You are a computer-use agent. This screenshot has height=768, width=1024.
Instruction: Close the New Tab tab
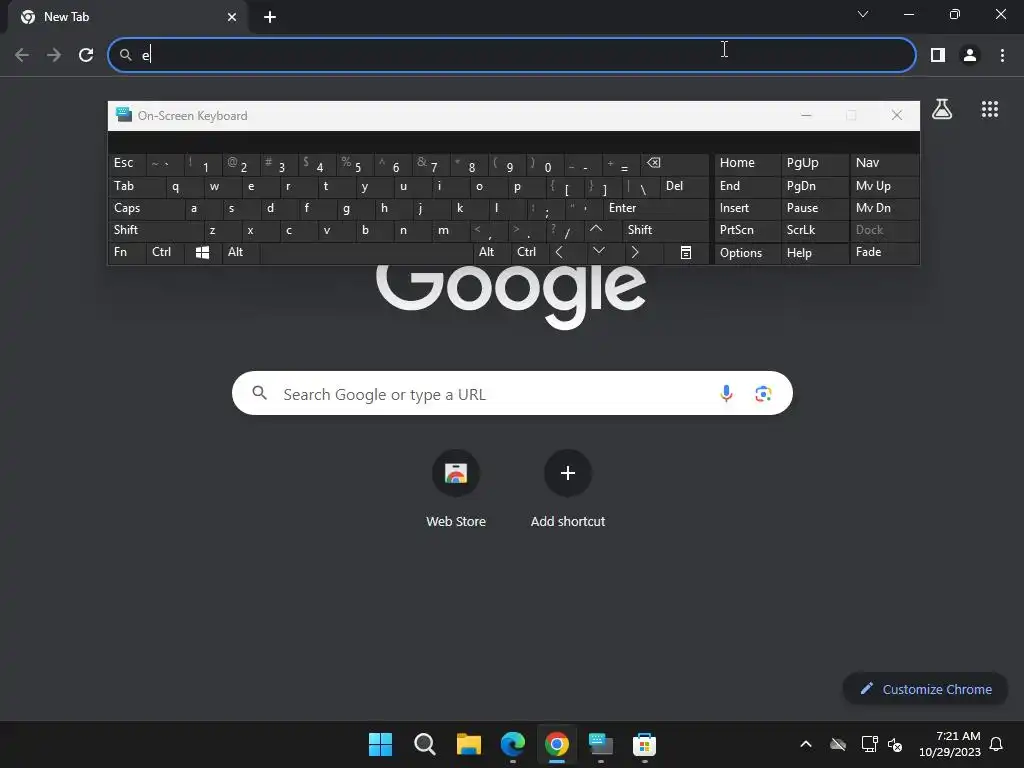pos(232,17)
